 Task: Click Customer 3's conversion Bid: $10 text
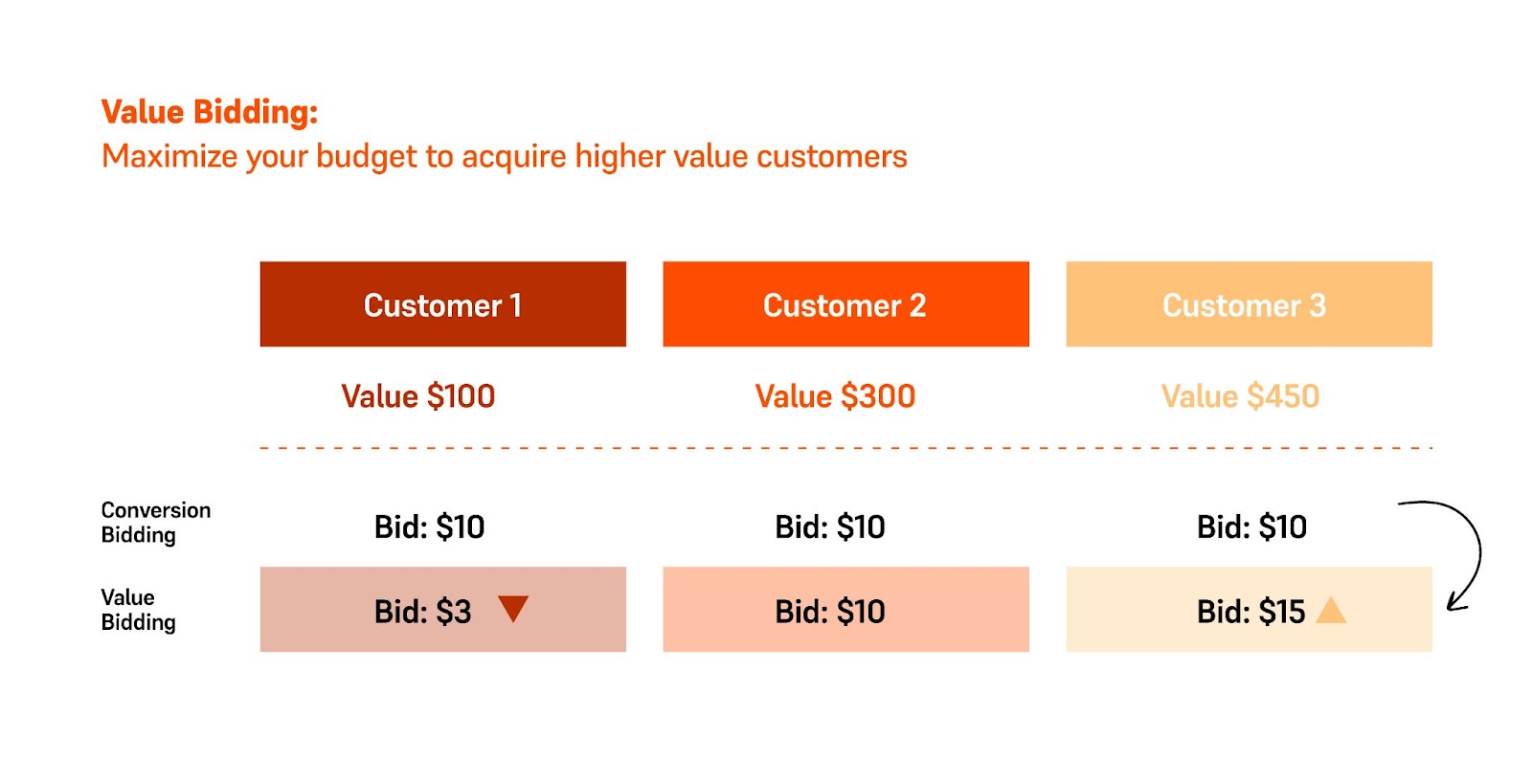1251,526
